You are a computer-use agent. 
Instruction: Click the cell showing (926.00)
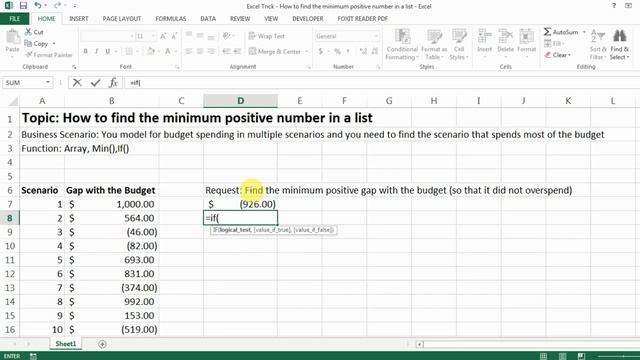240,204
